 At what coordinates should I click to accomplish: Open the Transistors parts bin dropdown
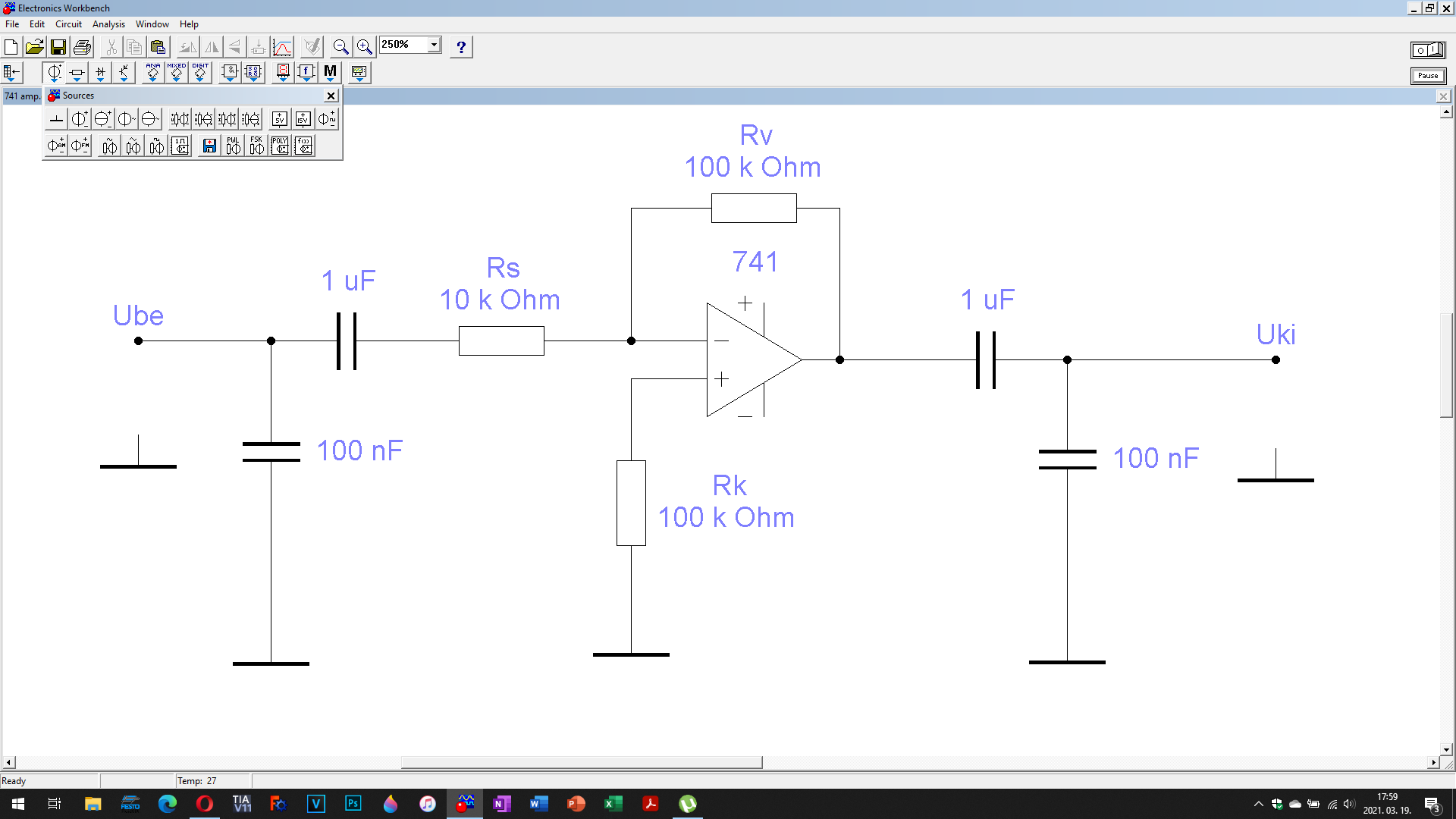[x=124, y=73]
